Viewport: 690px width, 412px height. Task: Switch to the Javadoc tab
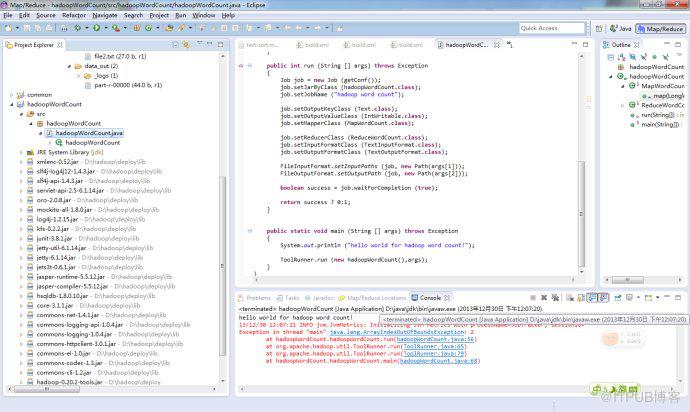click(x=319, y=298)
